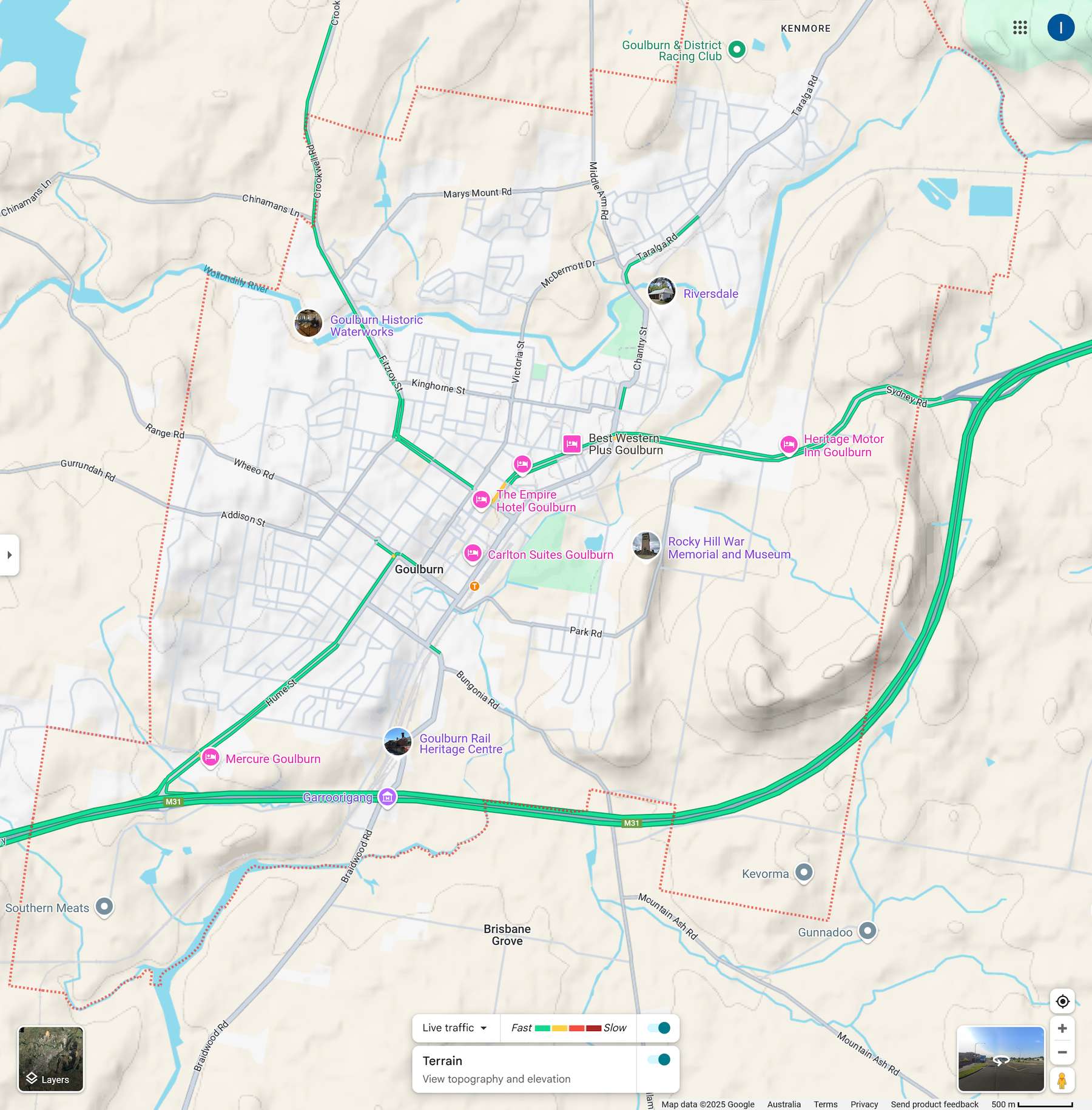This screenshot has height=1110, width=1092.
Task: Open the Terms link
Action: pyautogui.click(x=826, y=1104)
